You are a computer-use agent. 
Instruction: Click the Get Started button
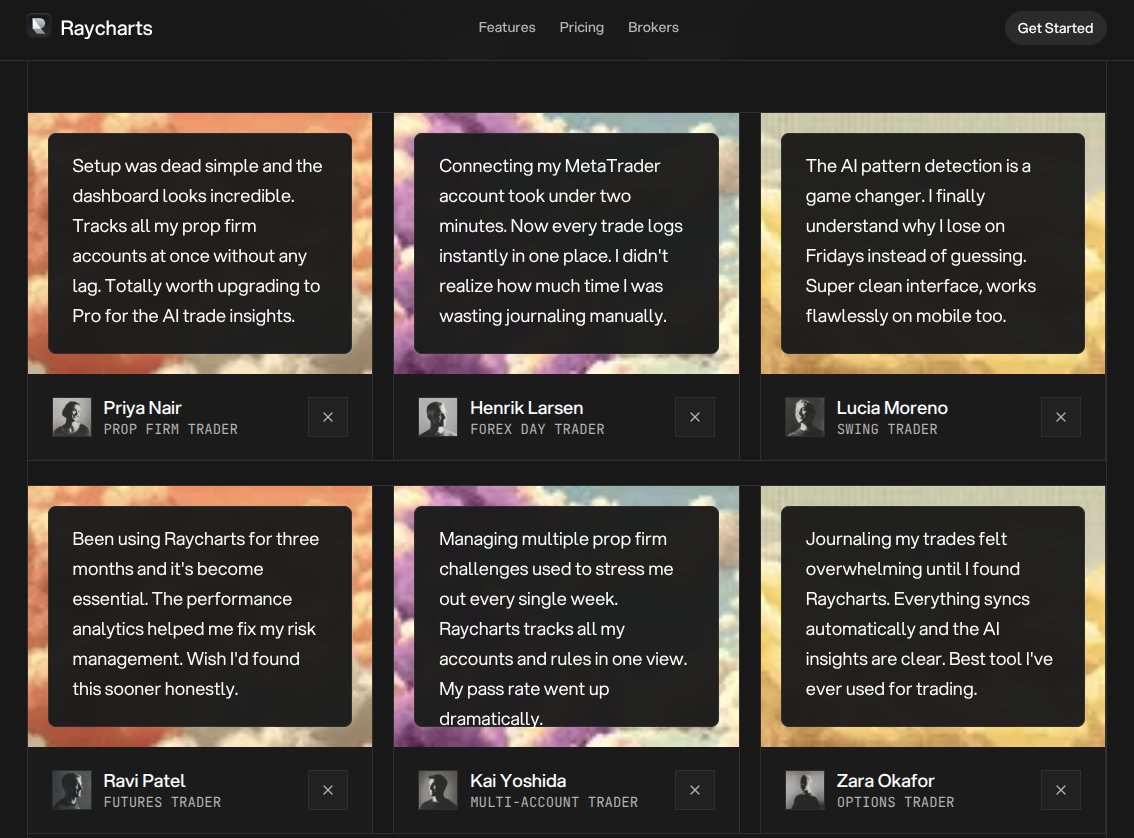(1055, 28)
